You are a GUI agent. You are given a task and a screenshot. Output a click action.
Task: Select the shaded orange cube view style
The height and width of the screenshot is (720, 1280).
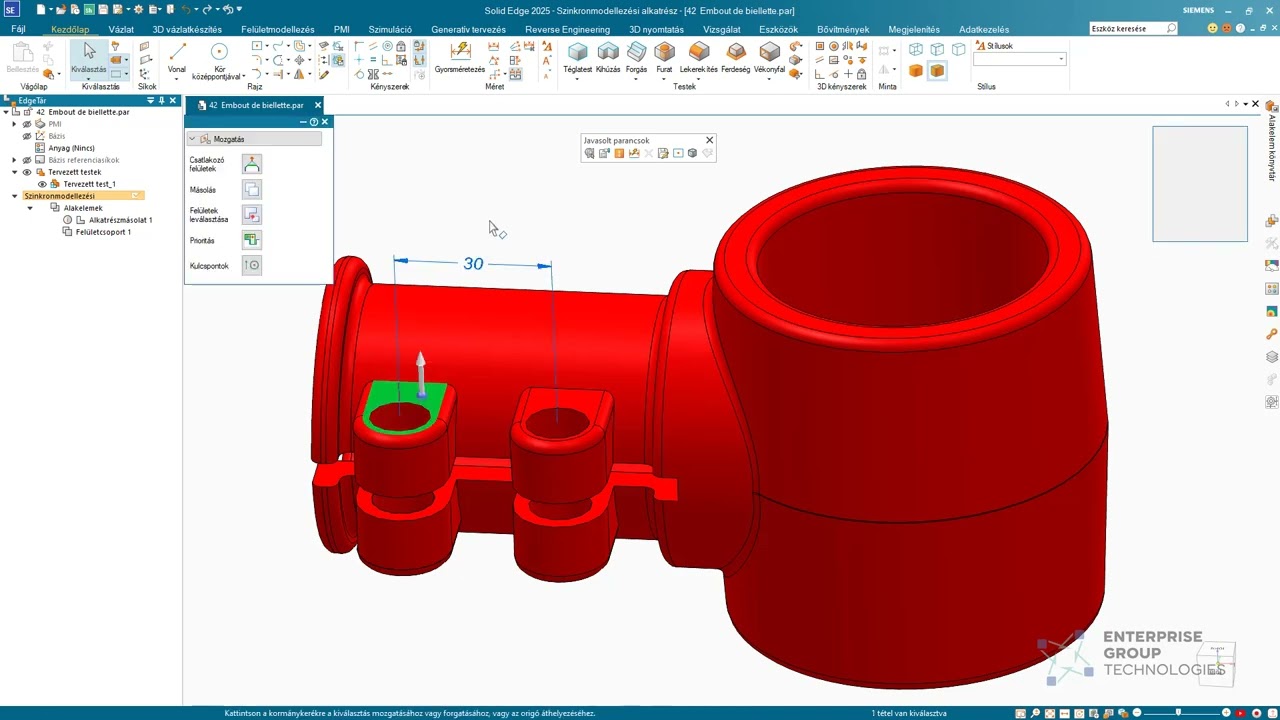(x=916, y=71)
